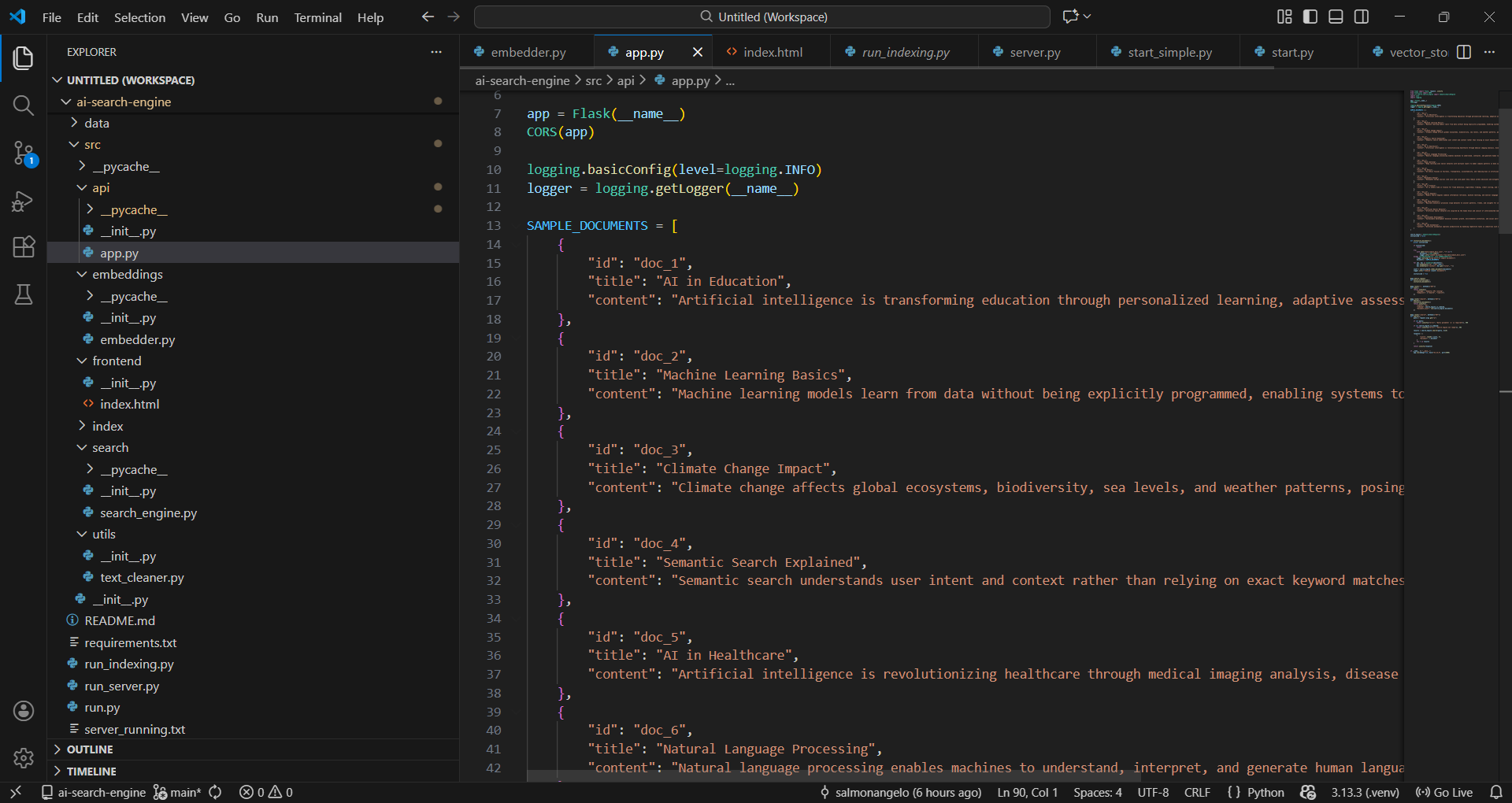Toggle the bottom panel visibility

[1336, 17]
